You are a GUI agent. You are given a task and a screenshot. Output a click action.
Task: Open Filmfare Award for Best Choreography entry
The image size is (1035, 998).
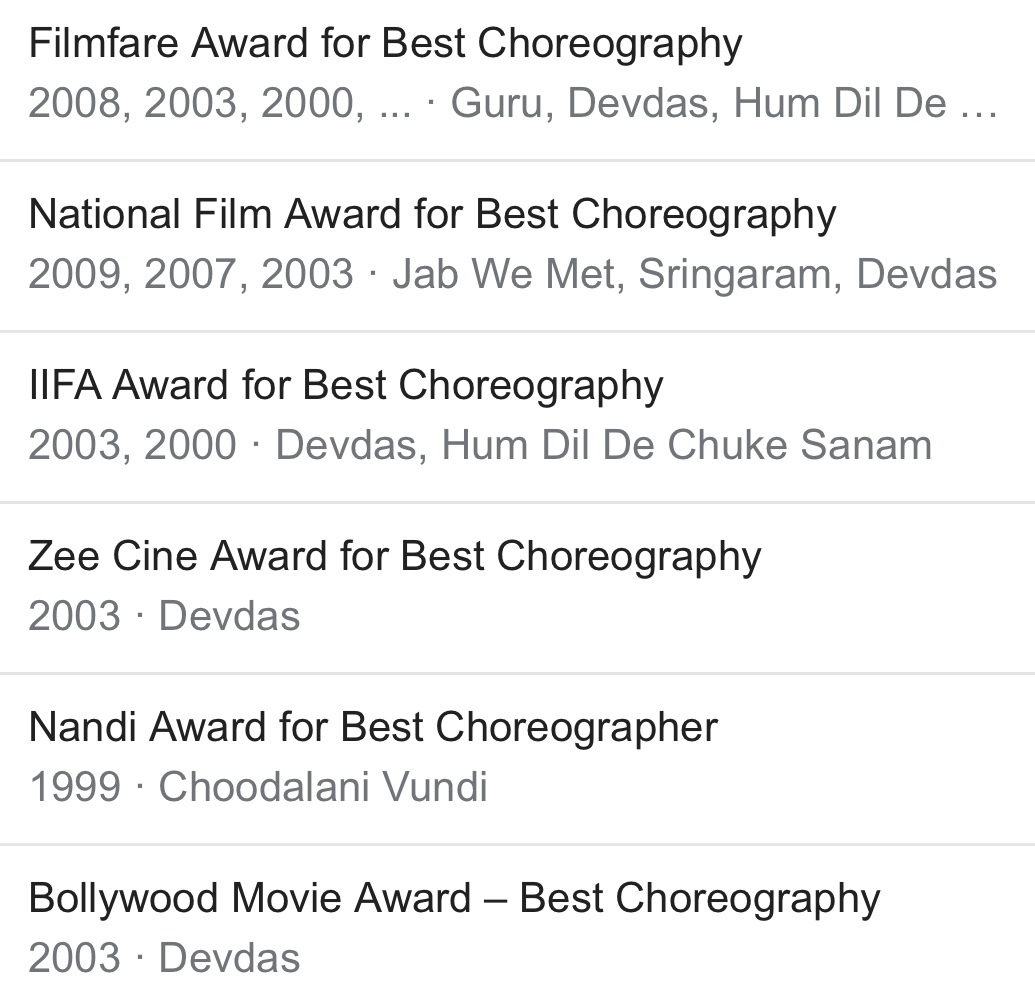click(x=385, y=44)
